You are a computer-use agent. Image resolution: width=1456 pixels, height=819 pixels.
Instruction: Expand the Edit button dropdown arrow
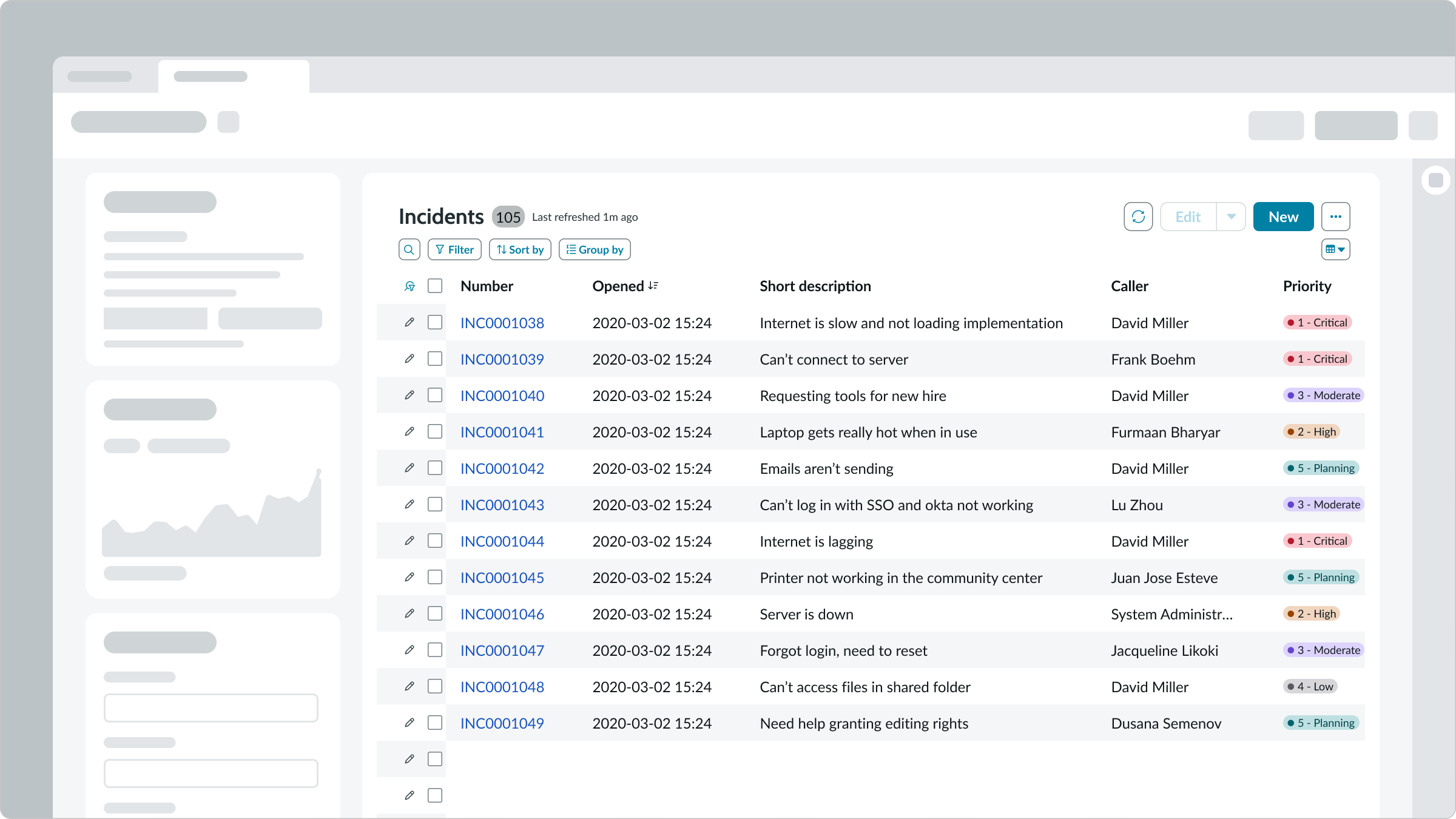coord(1232,217)
